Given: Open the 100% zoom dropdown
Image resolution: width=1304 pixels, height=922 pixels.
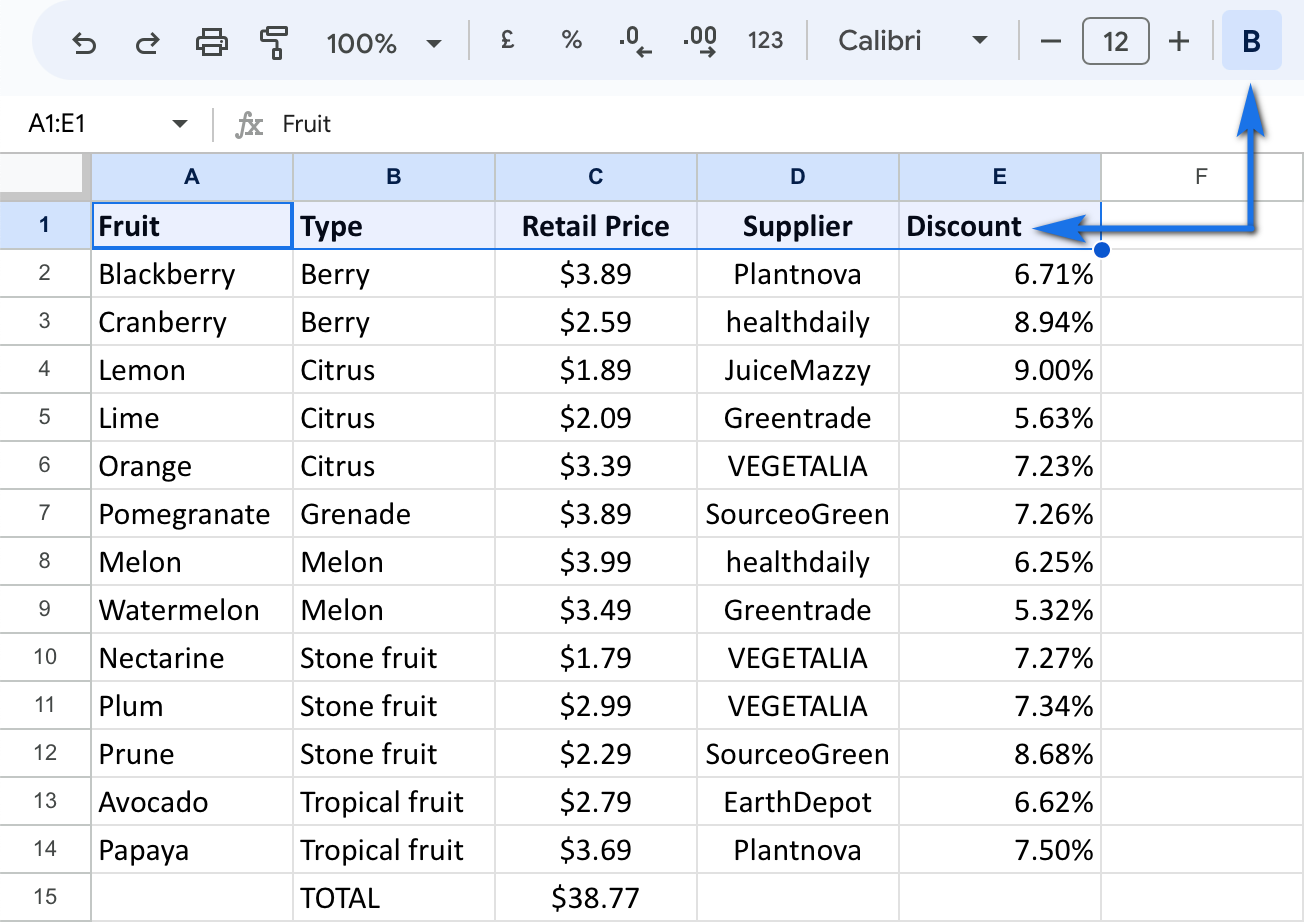Looking at the screenshot, I should coord(384,43).
